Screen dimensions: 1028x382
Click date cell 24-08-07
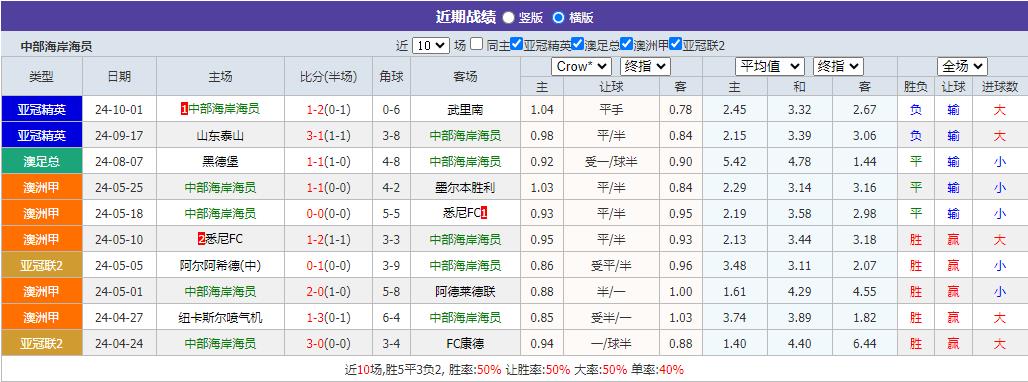pos(119,161)
